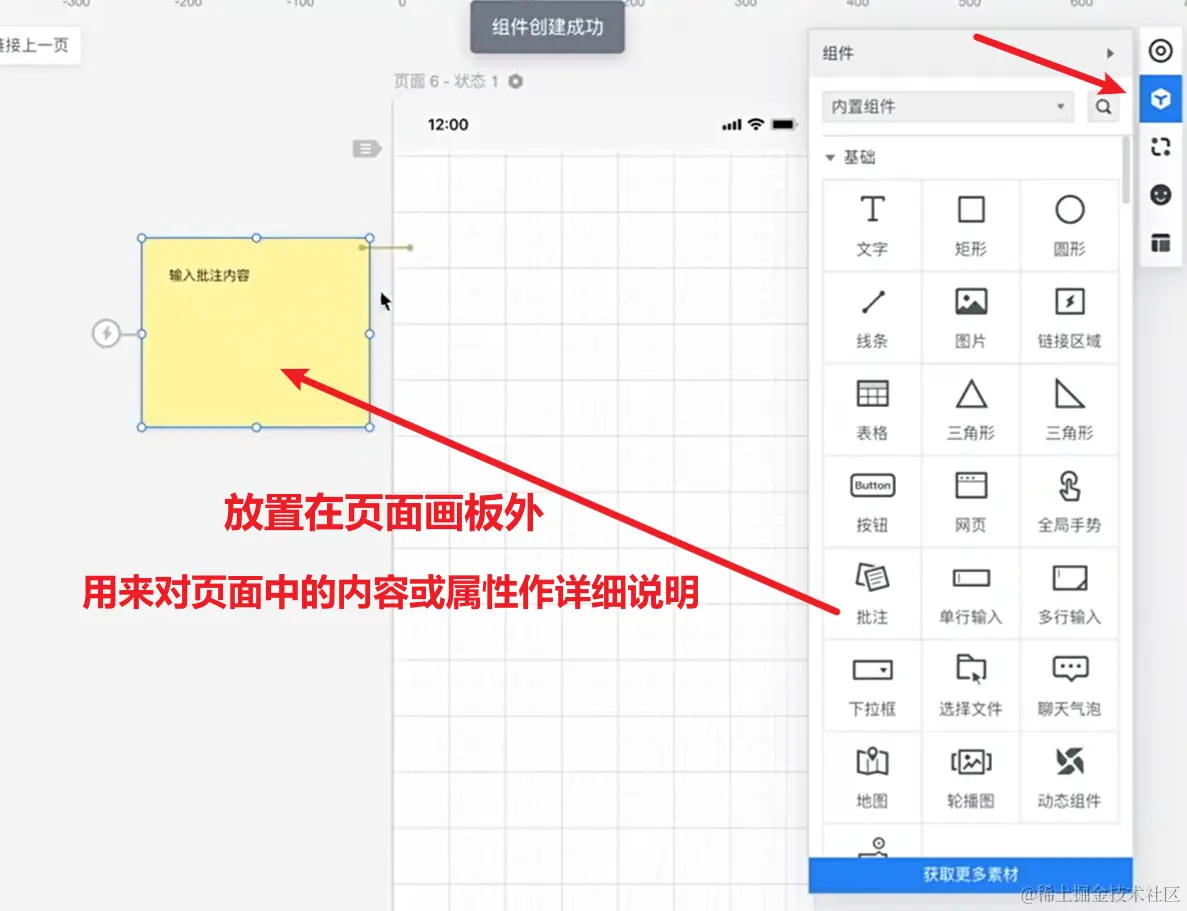Click the 获取更多素材 button
The height and width of the screenshot is (911, 1187).
point(970,871)
